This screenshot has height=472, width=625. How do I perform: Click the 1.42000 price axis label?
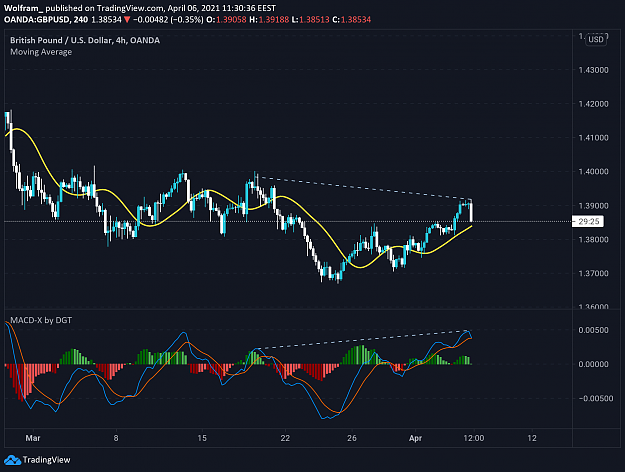(594, 104)
